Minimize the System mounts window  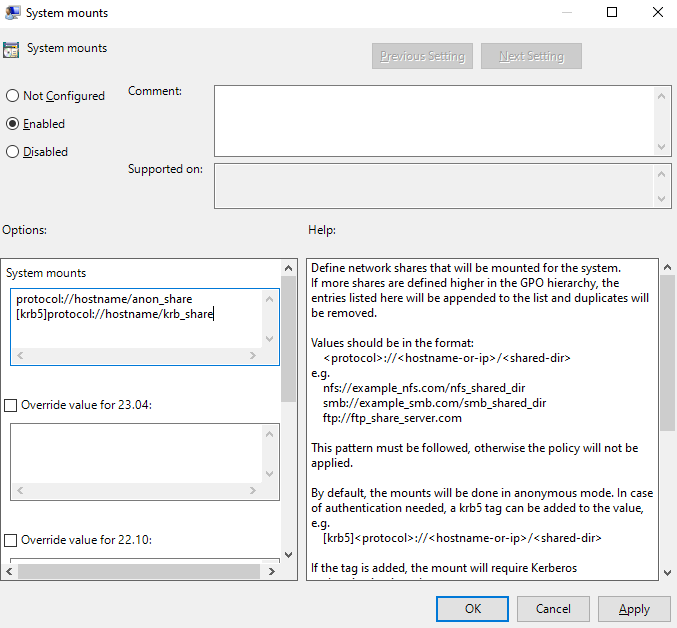567,12
